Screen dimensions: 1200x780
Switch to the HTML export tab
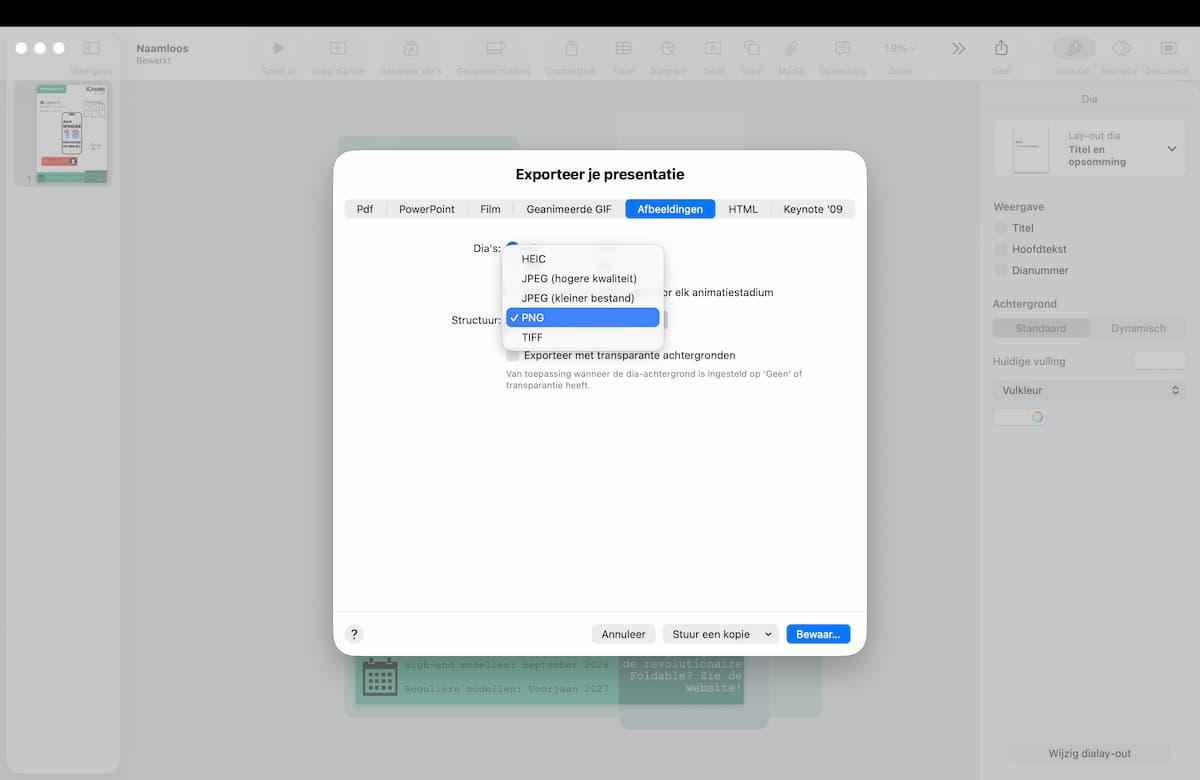coord(743,209)
